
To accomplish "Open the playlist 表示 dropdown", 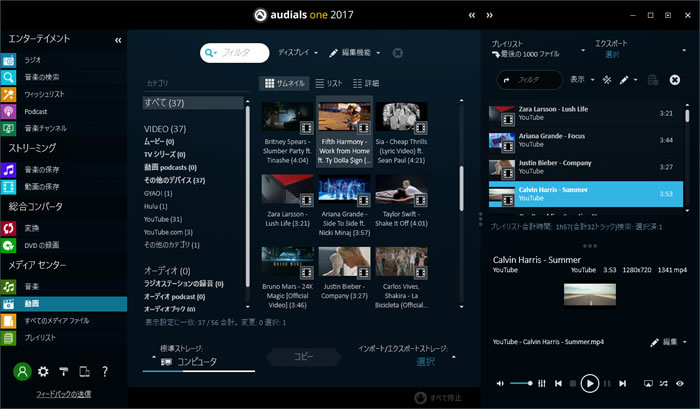I will click(x=582, y=80).
